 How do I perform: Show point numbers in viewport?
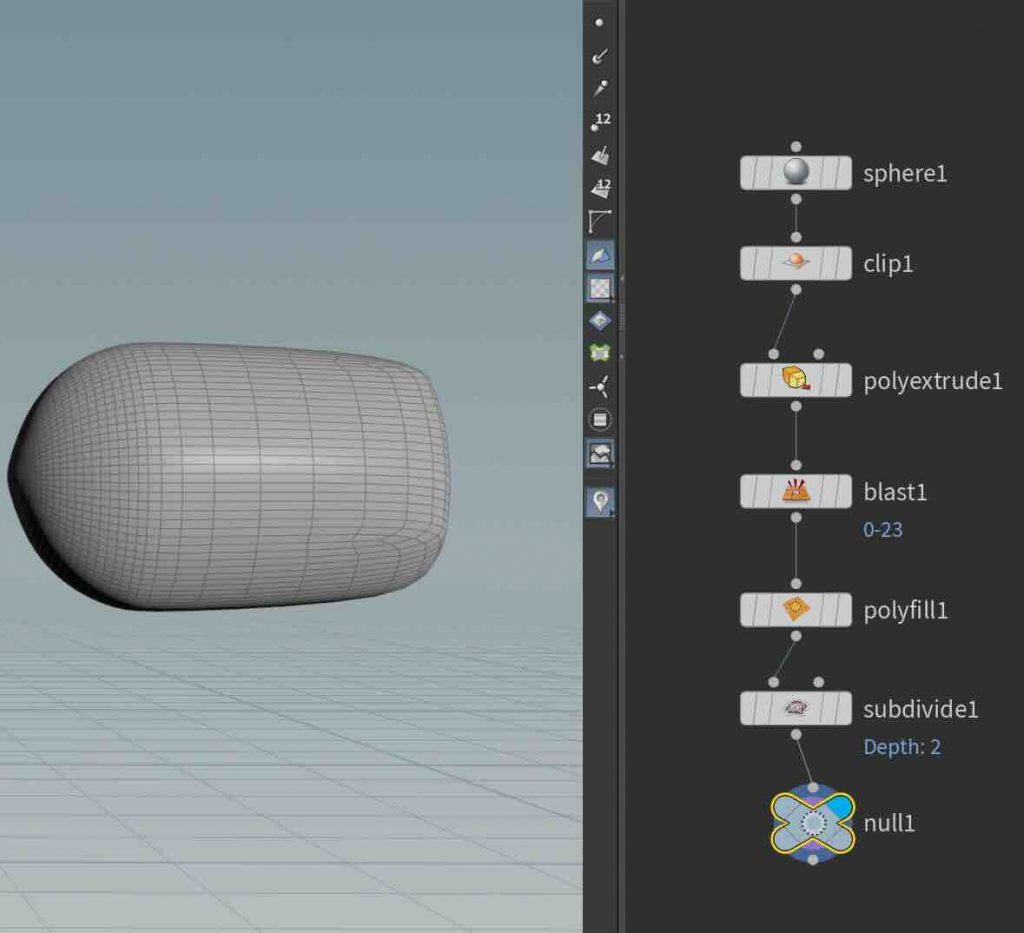(599, 122)
